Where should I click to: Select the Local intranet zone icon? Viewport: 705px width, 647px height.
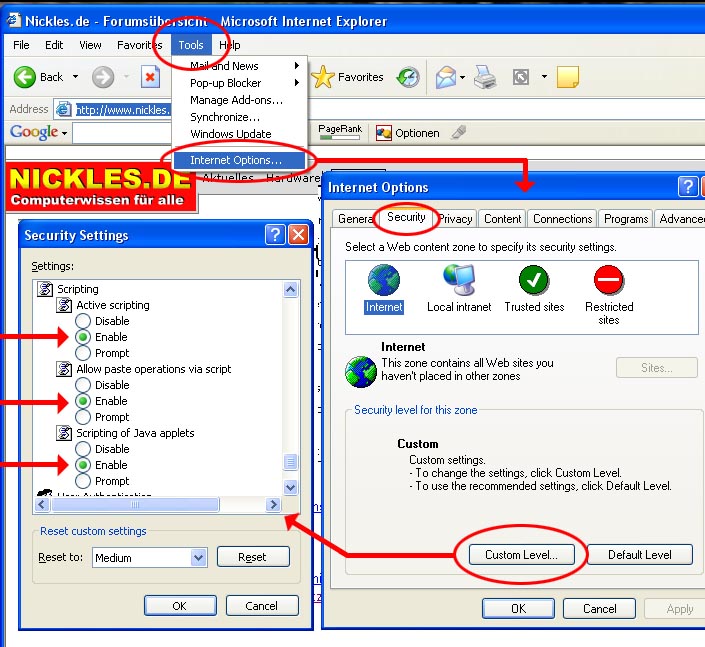[459, 279]
